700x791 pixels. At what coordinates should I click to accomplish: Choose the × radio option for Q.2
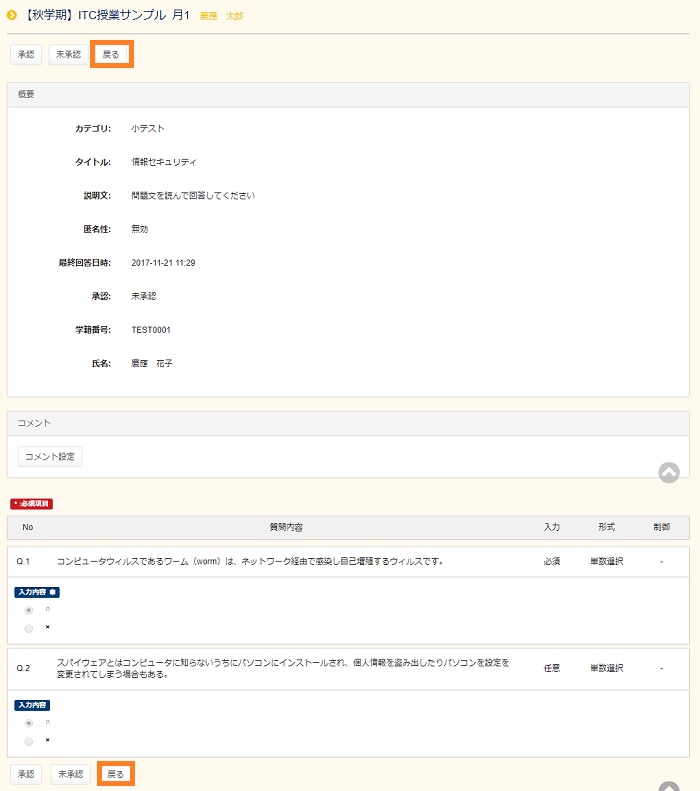coord(29,741)
